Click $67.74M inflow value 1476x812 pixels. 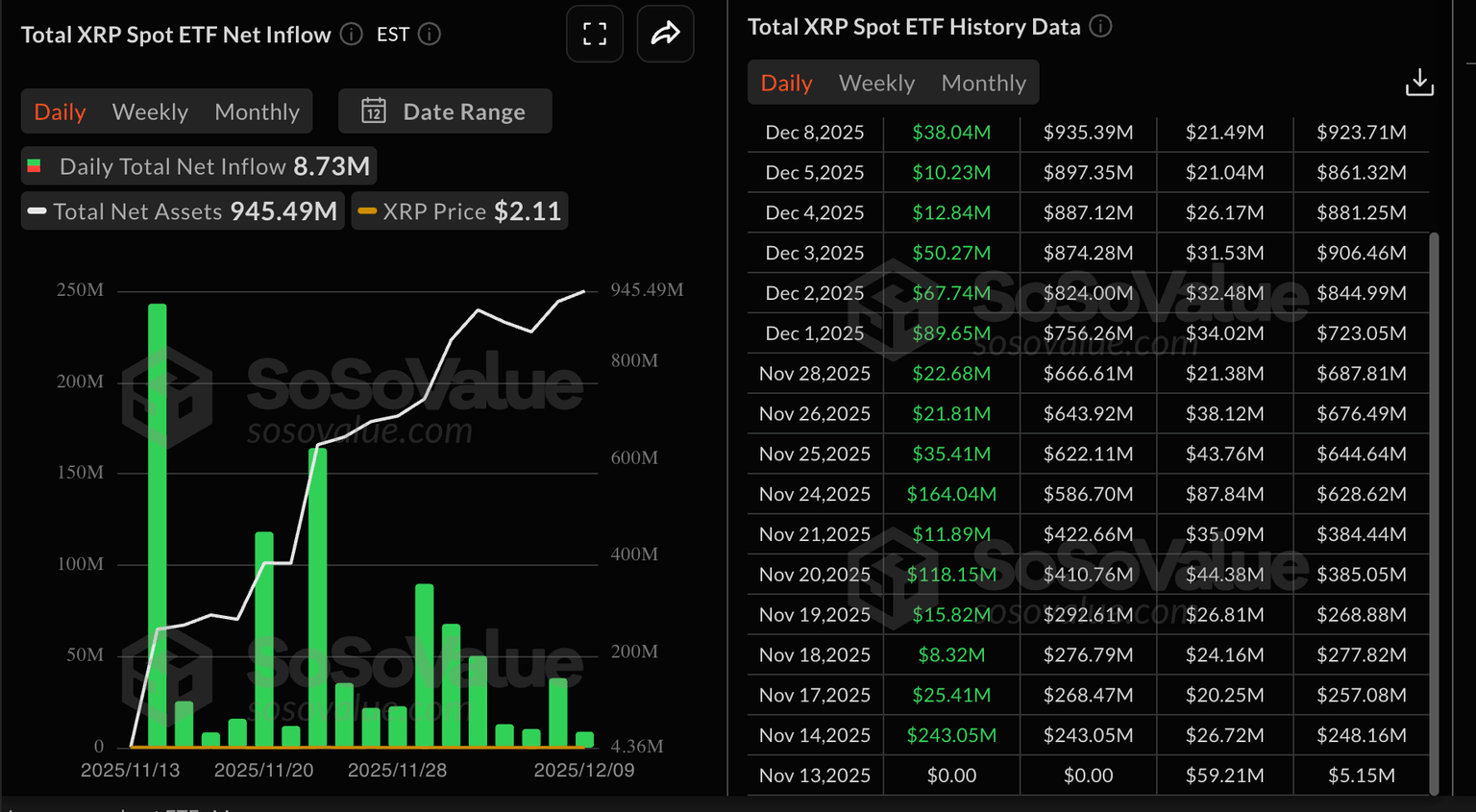tap(951, 293)
